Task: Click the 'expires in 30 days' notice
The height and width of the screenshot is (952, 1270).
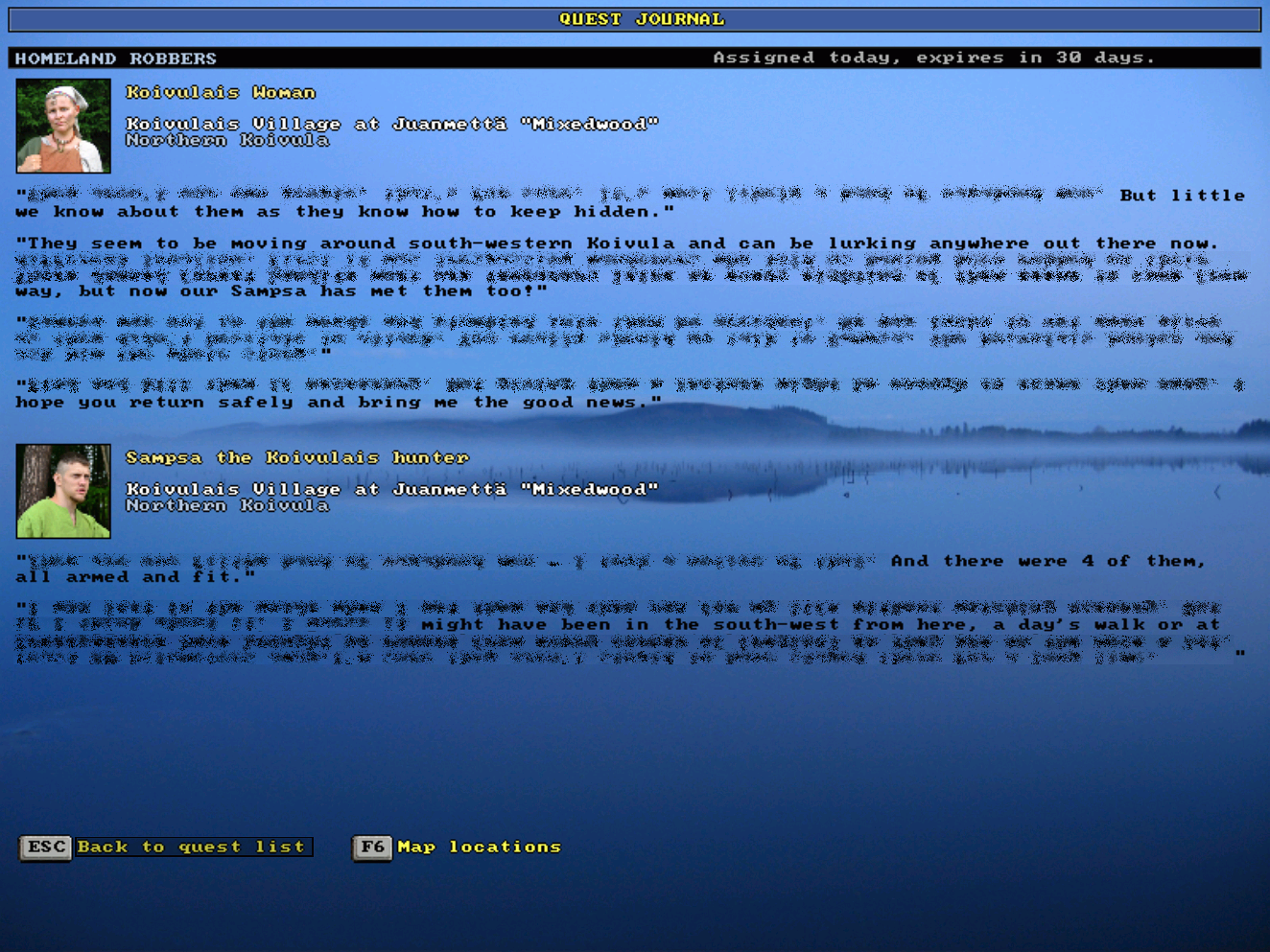Action: 933,58
